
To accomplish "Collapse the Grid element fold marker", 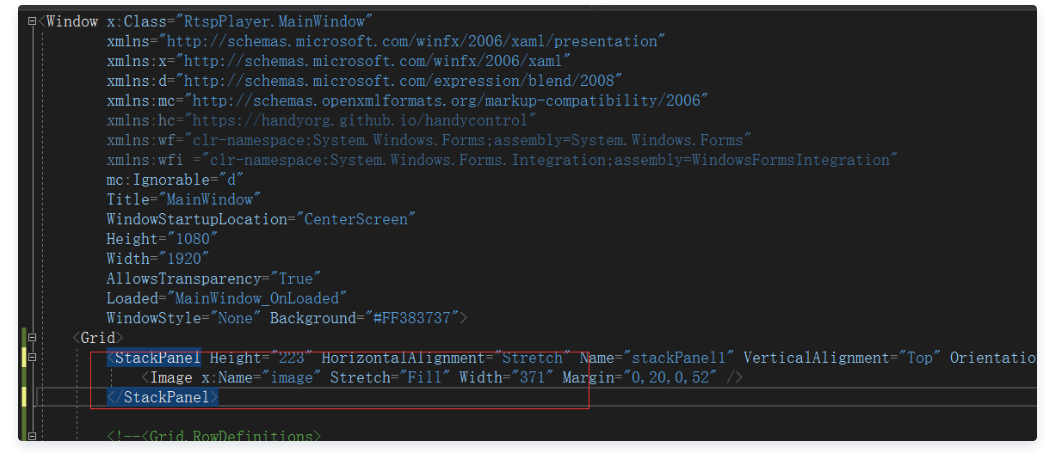I will [32, 338].
